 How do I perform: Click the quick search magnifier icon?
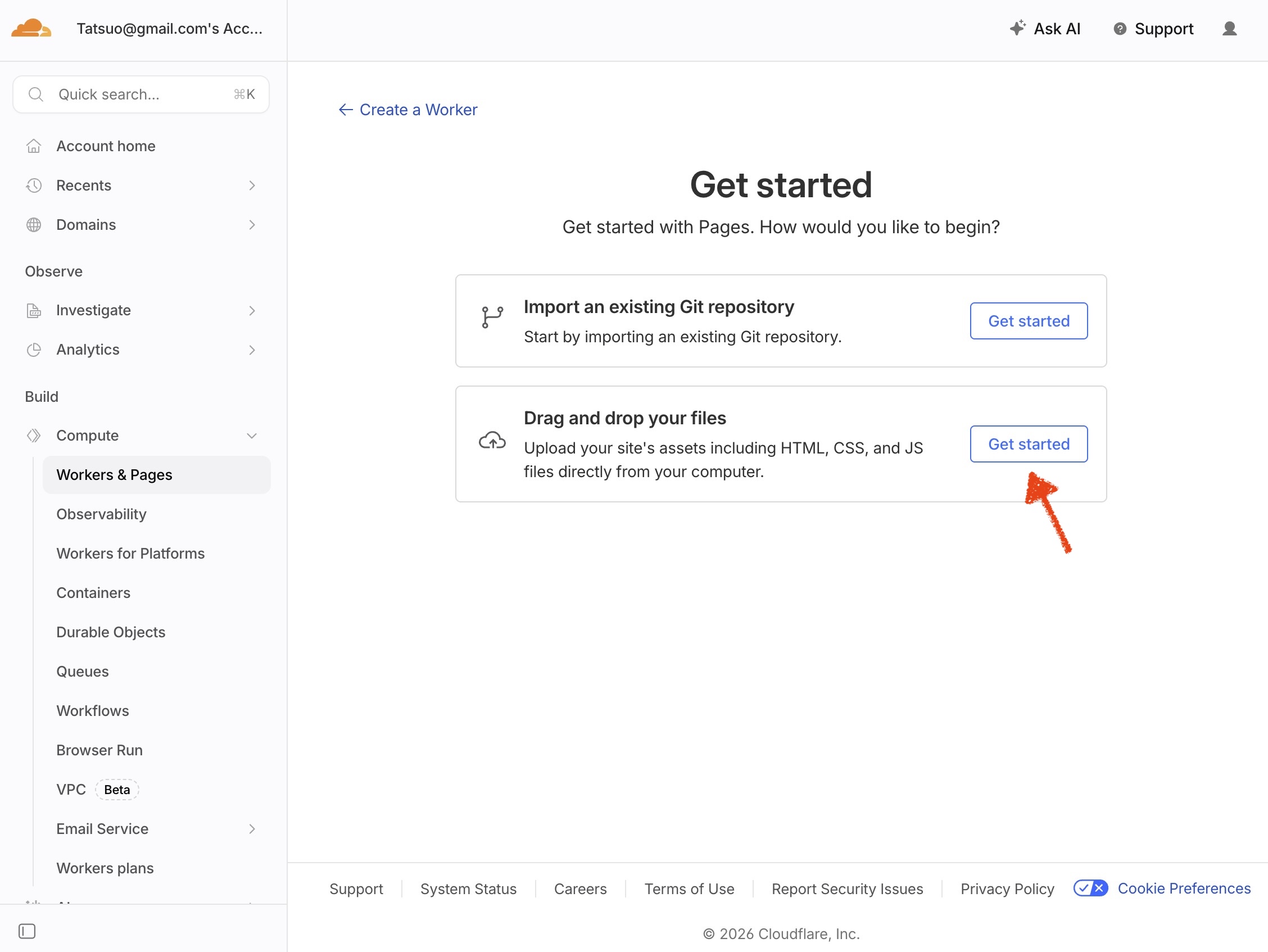(36, 94)
